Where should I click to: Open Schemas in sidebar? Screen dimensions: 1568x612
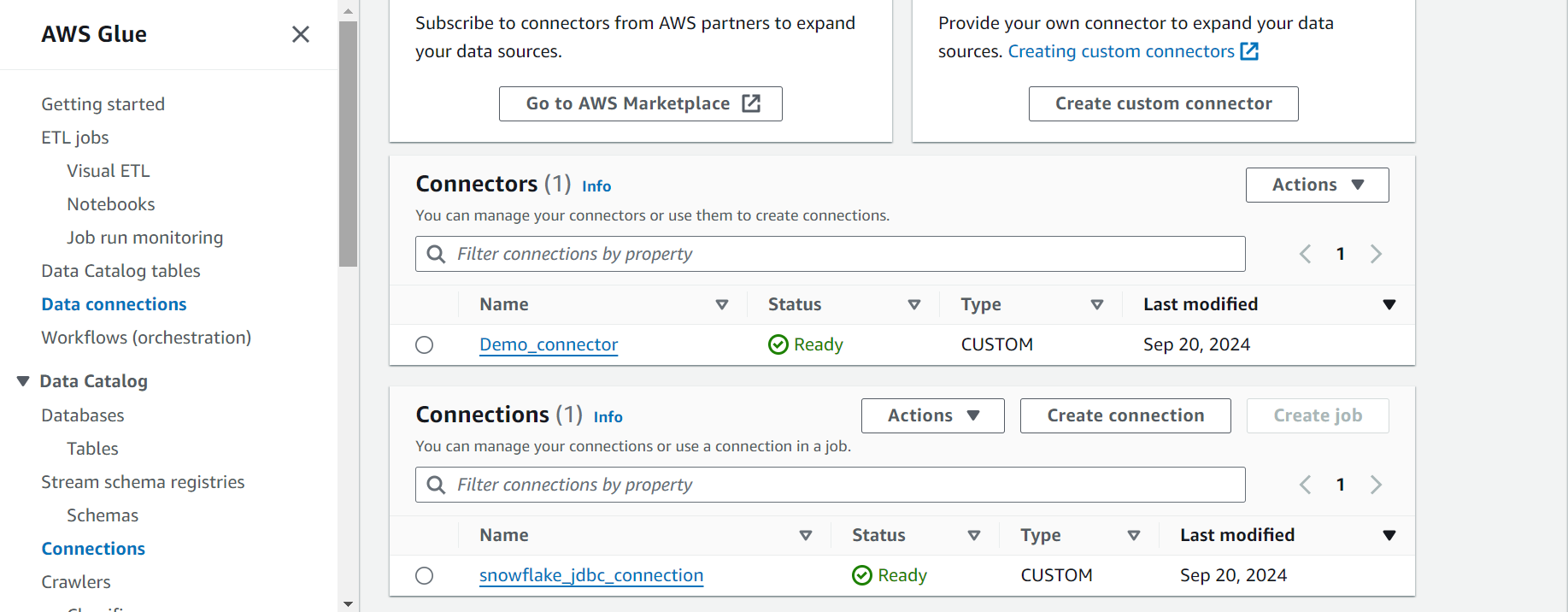click(x=103, y=515)
